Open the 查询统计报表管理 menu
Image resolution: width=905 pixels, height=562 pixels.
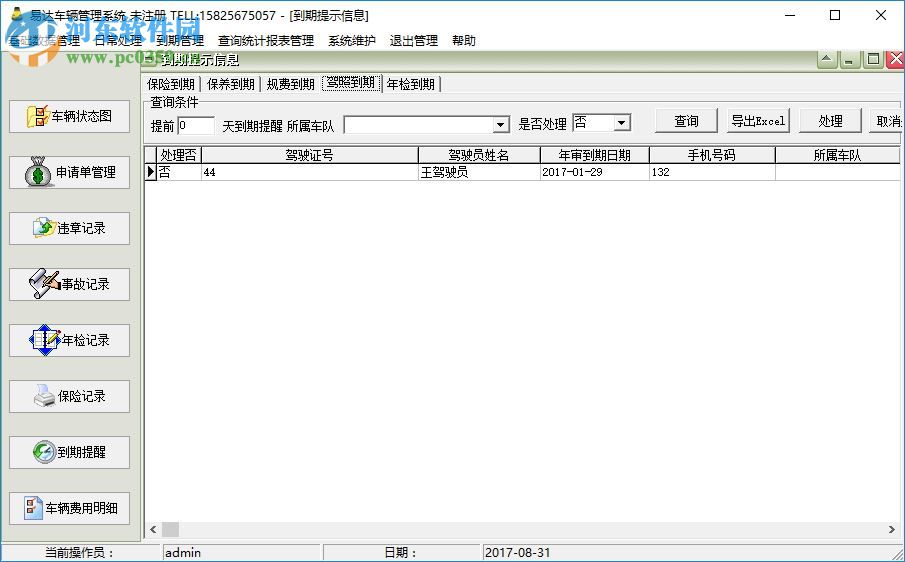(x=266, y=40)
